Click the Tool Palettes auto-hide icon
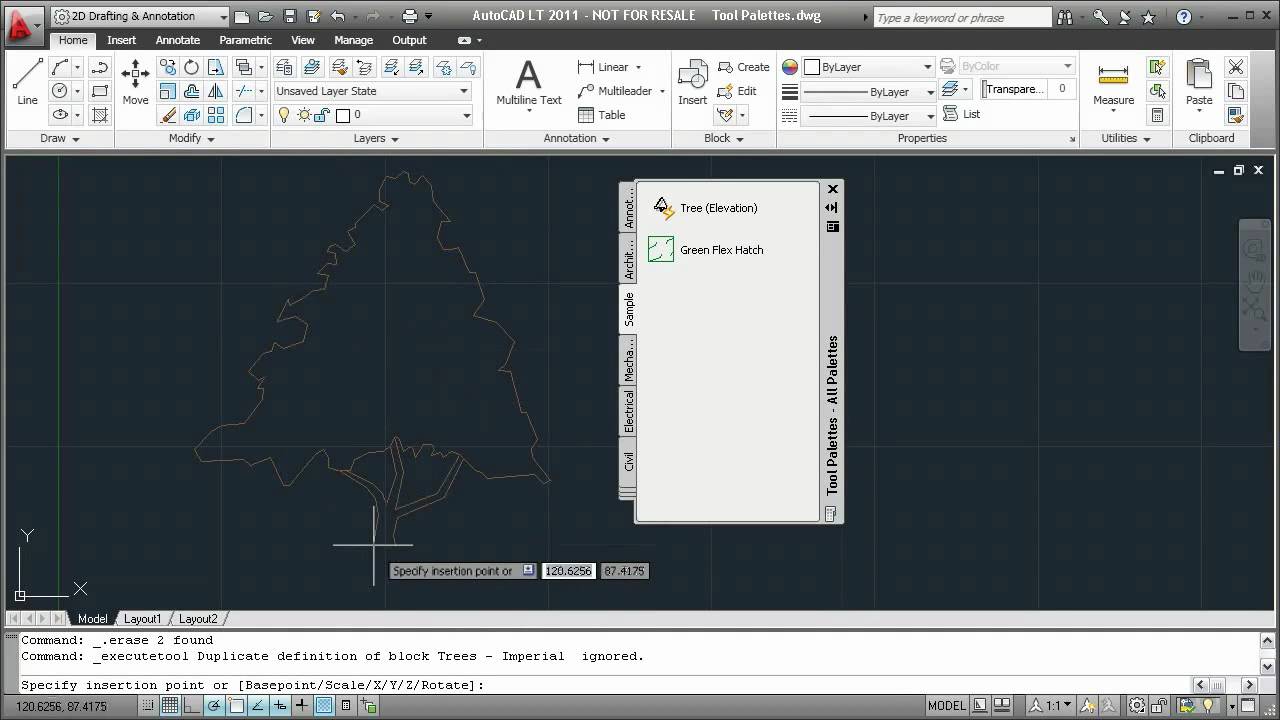This screenshot has height=720, width=1280. pos(831,207)
